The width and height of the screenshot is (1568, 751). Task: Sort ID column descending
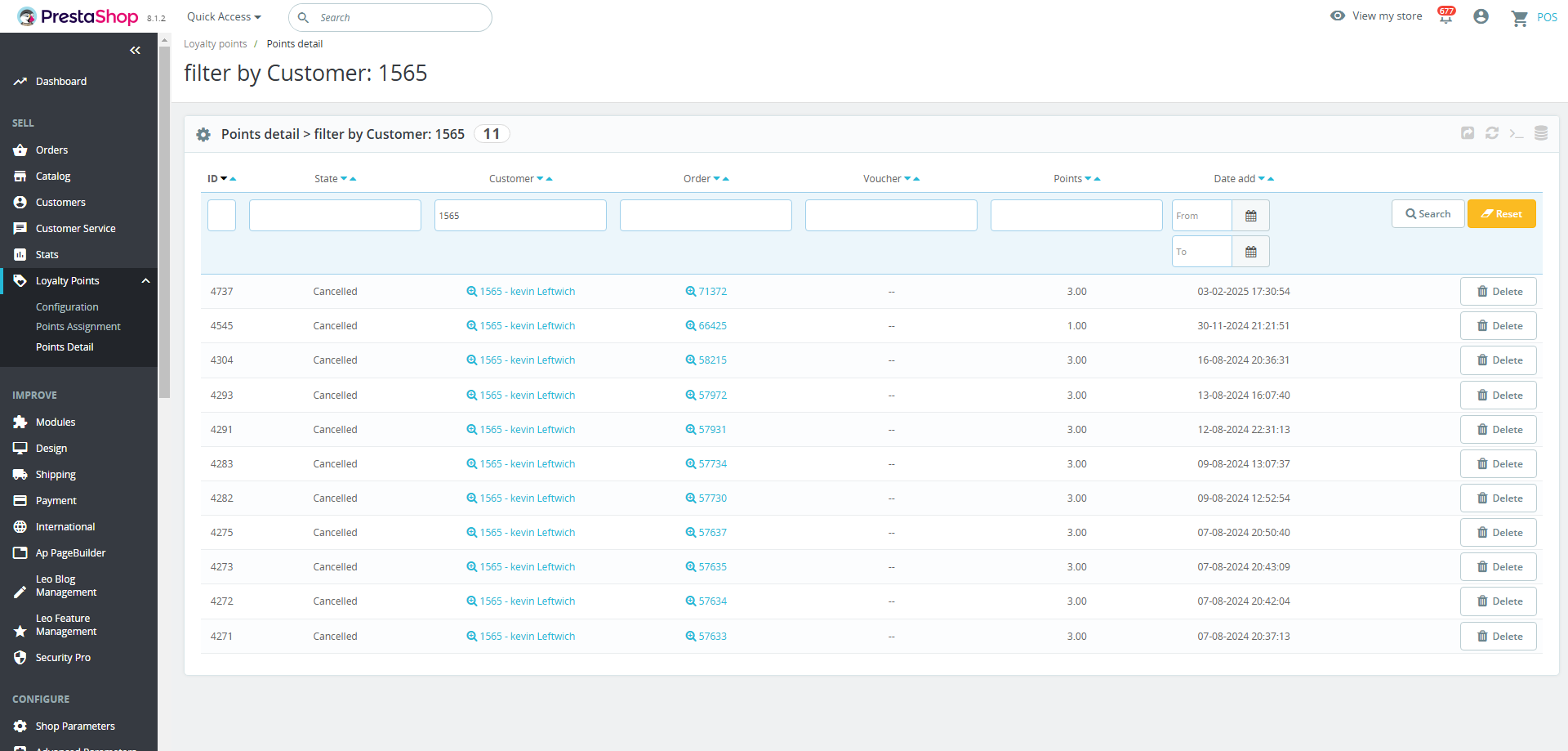tap(224, 179)
